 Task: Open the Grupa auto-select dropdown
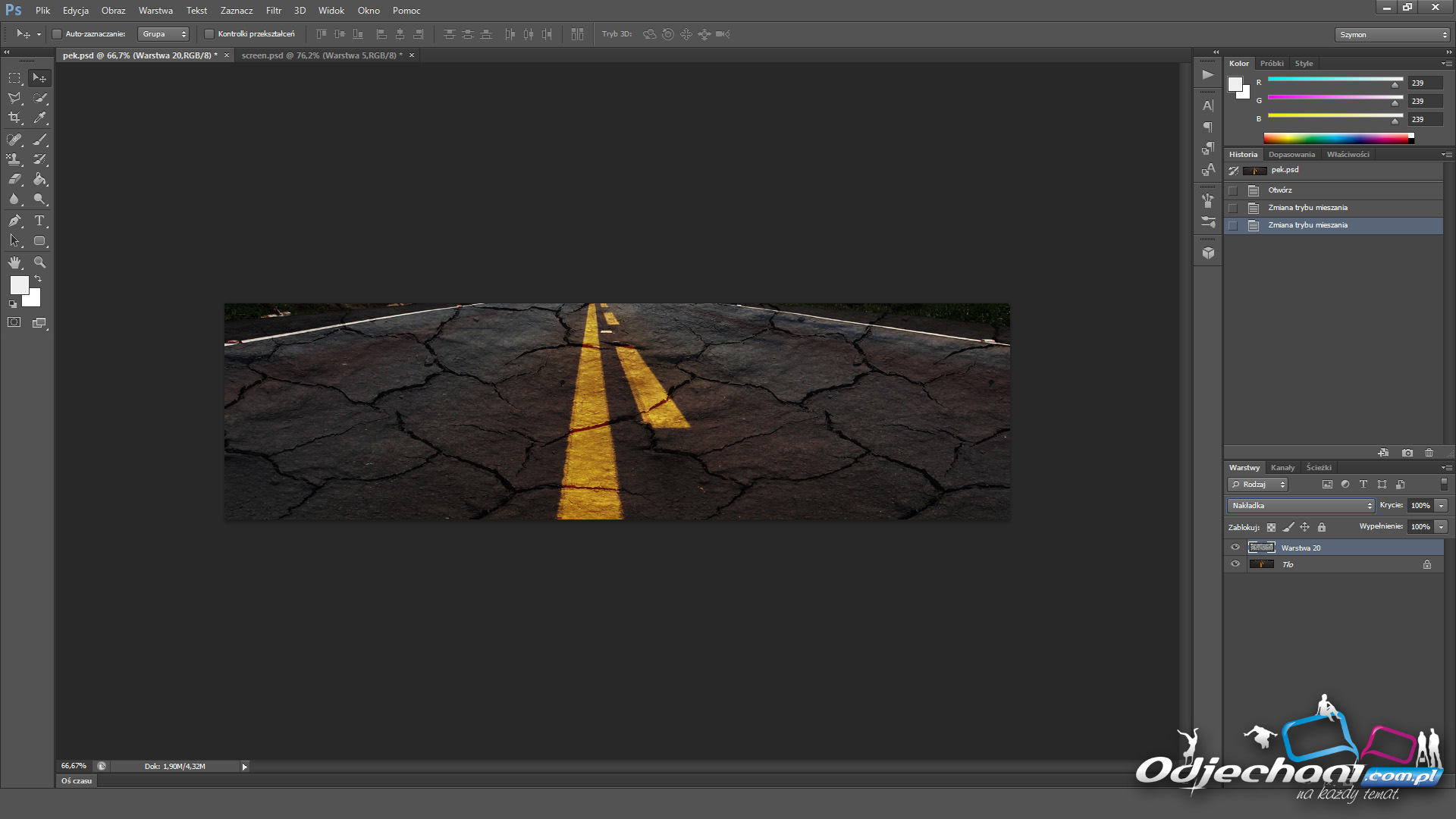(x=163, y=34)
